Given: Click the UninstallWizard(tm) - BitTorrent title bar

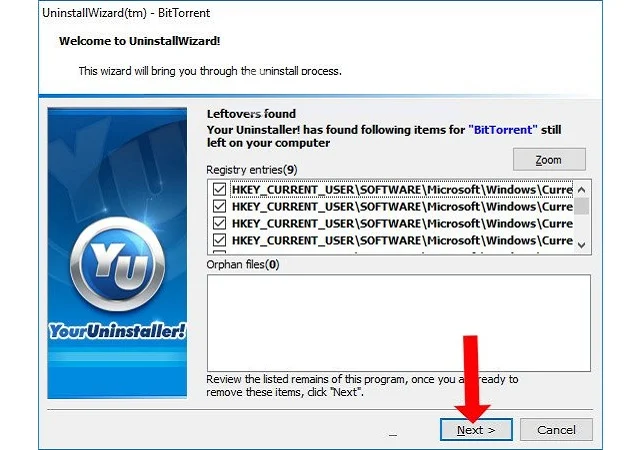Looking at the screenshot, I should 320,13.
